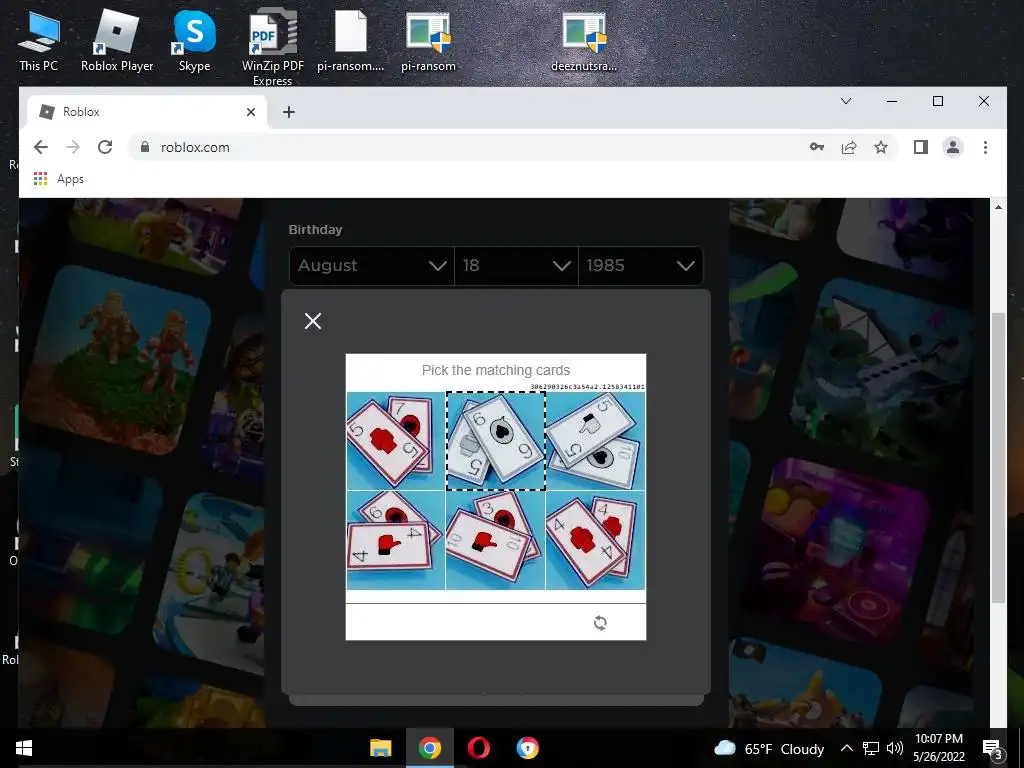Maximize the Chrome window
Viewport: 1024px width, 768px height.
[938, 101]
